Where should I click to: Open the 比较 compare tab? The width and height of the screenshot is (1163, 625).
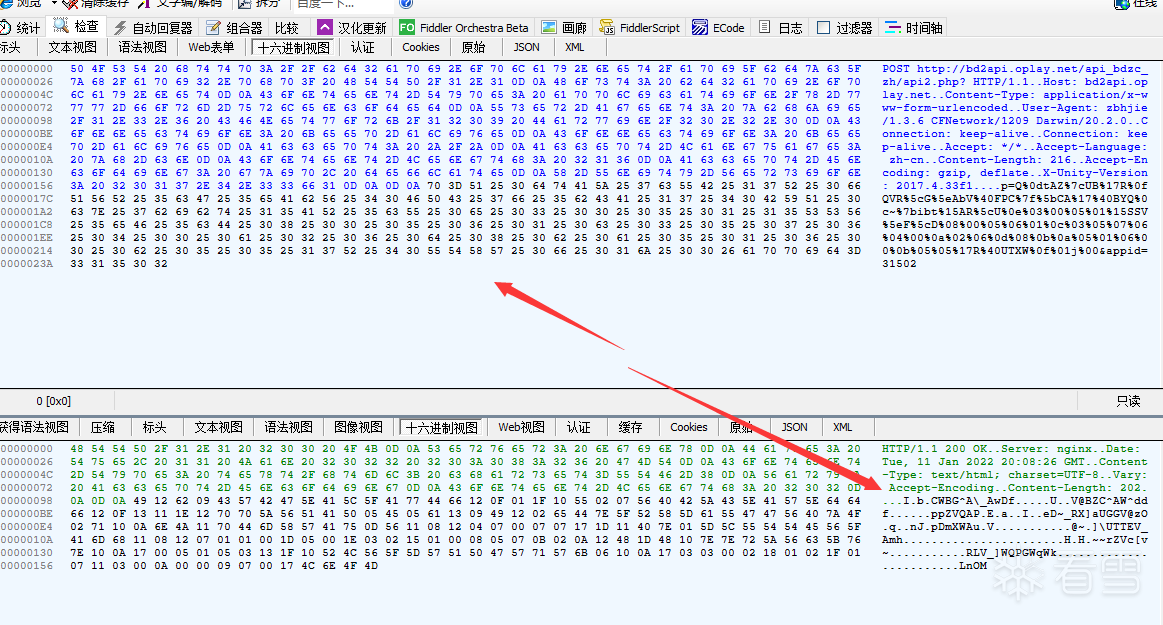coord(287,28)
